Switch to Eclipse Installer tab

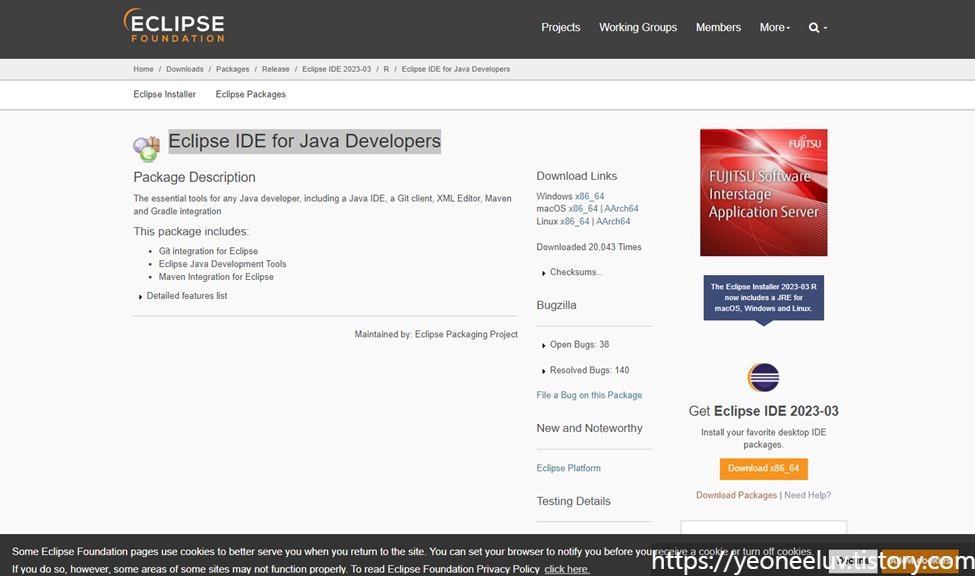pos(164,94)
